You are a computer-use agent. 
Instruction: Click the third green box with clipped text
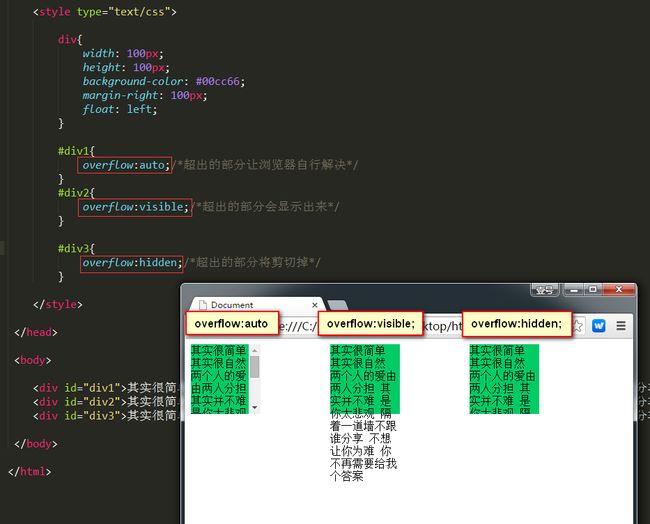[x=504, y=379]
